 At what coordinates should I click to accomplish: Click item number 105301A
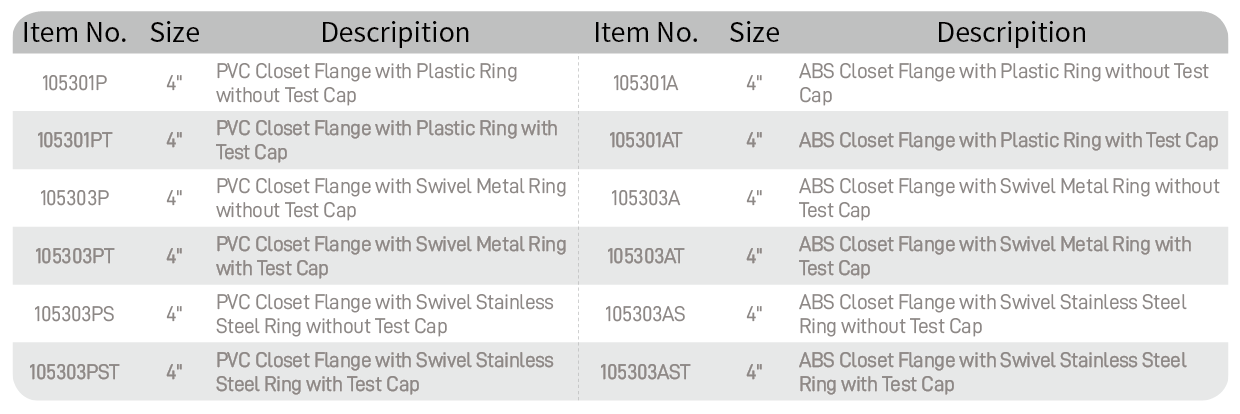pos(645,84)
